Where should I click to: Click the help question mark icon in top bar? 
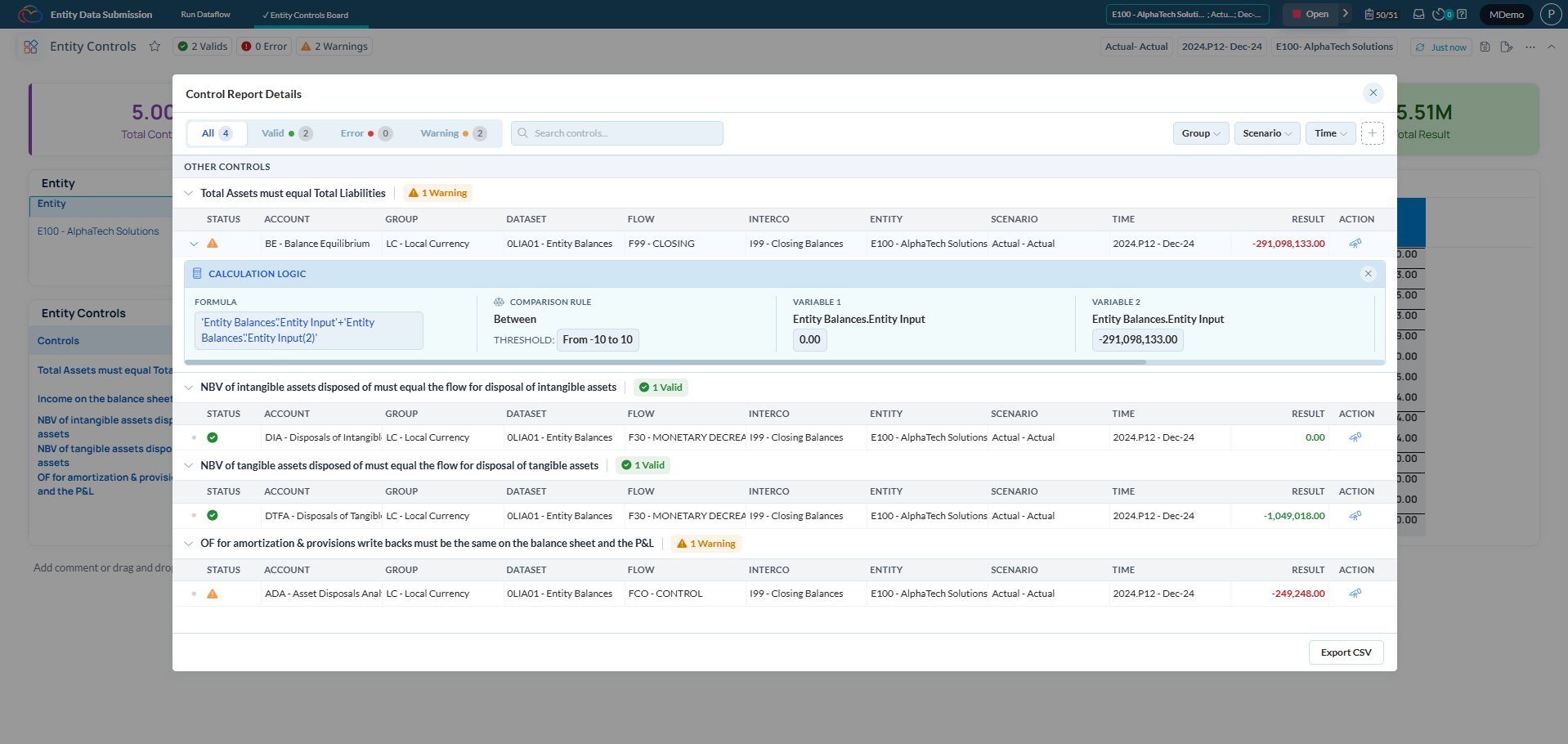1462,14
